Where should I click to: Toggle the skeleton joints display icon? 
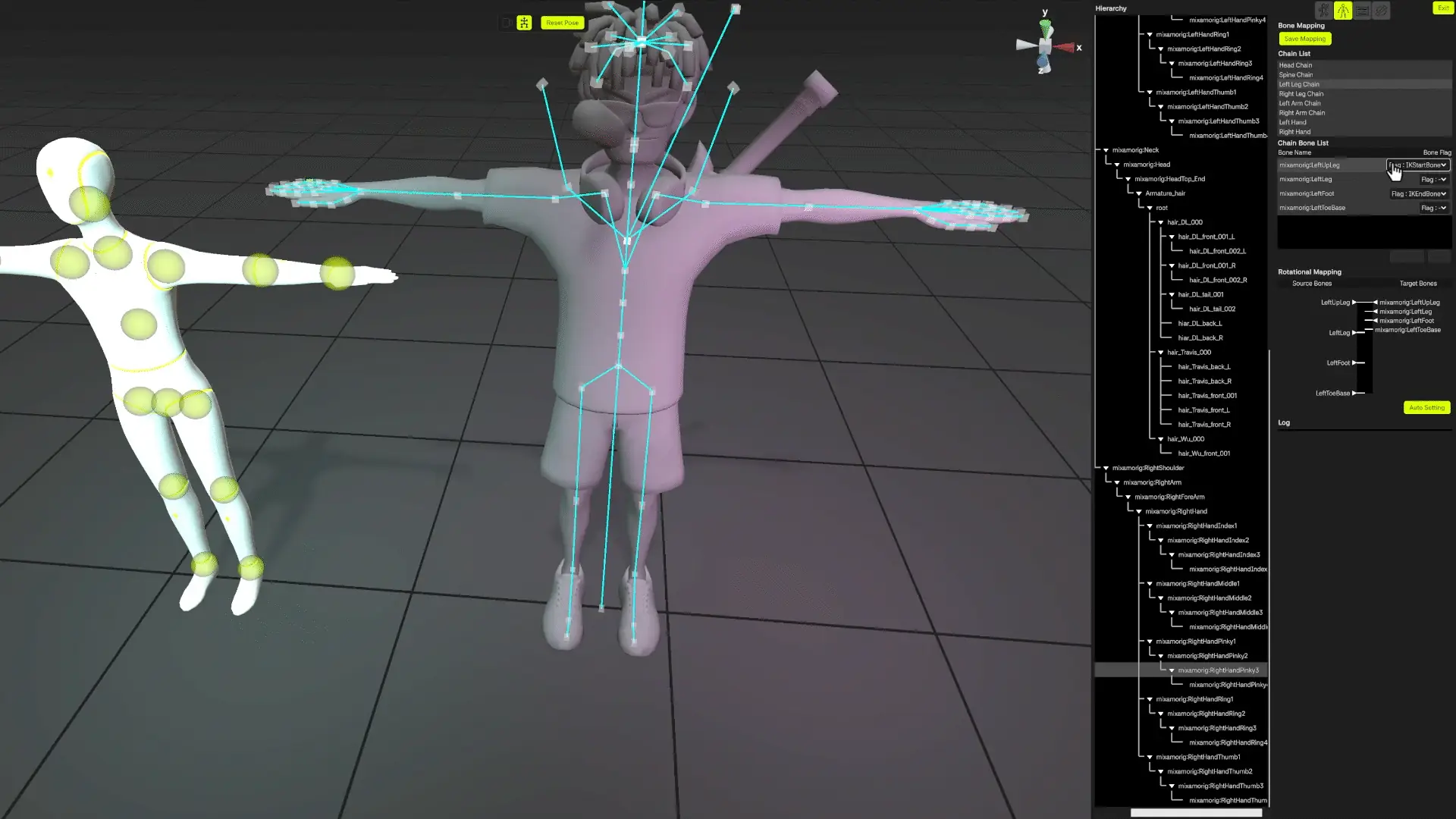click(524, 23)
